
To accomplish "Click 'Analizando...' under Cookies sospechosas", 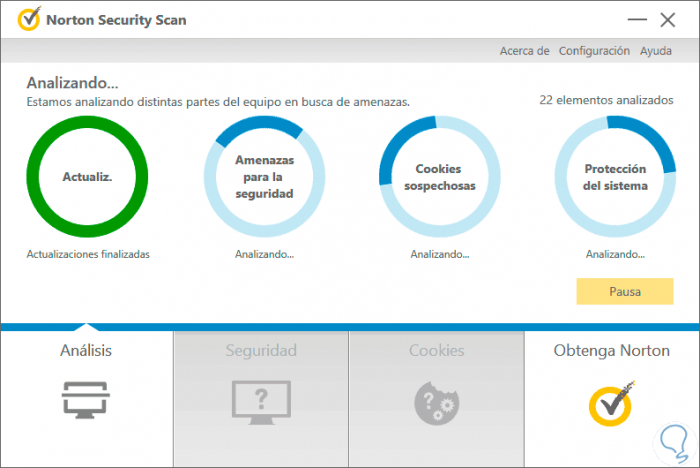I will 440,254.
